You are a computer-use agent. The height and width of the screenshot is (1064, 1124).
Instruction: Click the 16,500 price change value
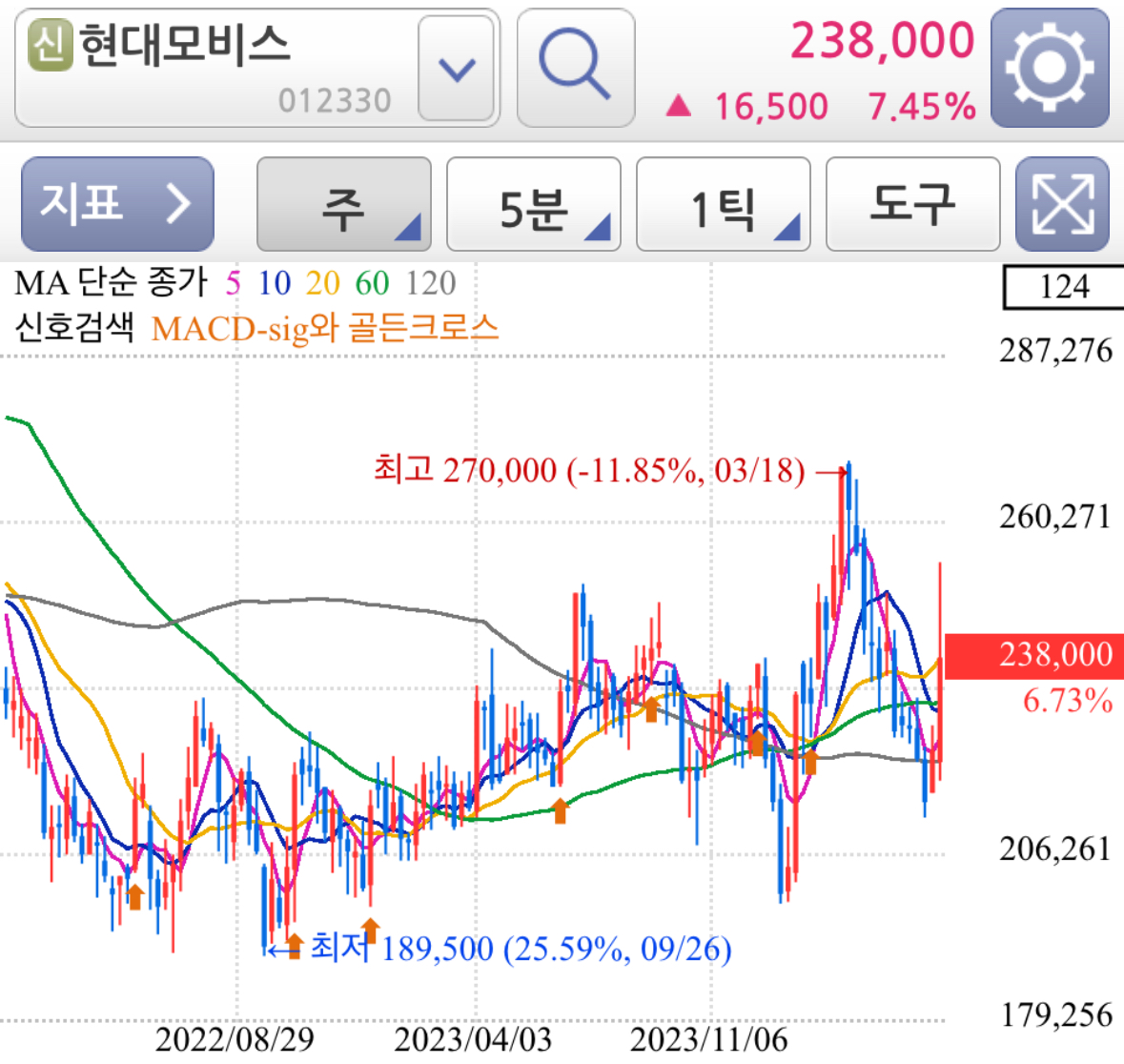770,107
